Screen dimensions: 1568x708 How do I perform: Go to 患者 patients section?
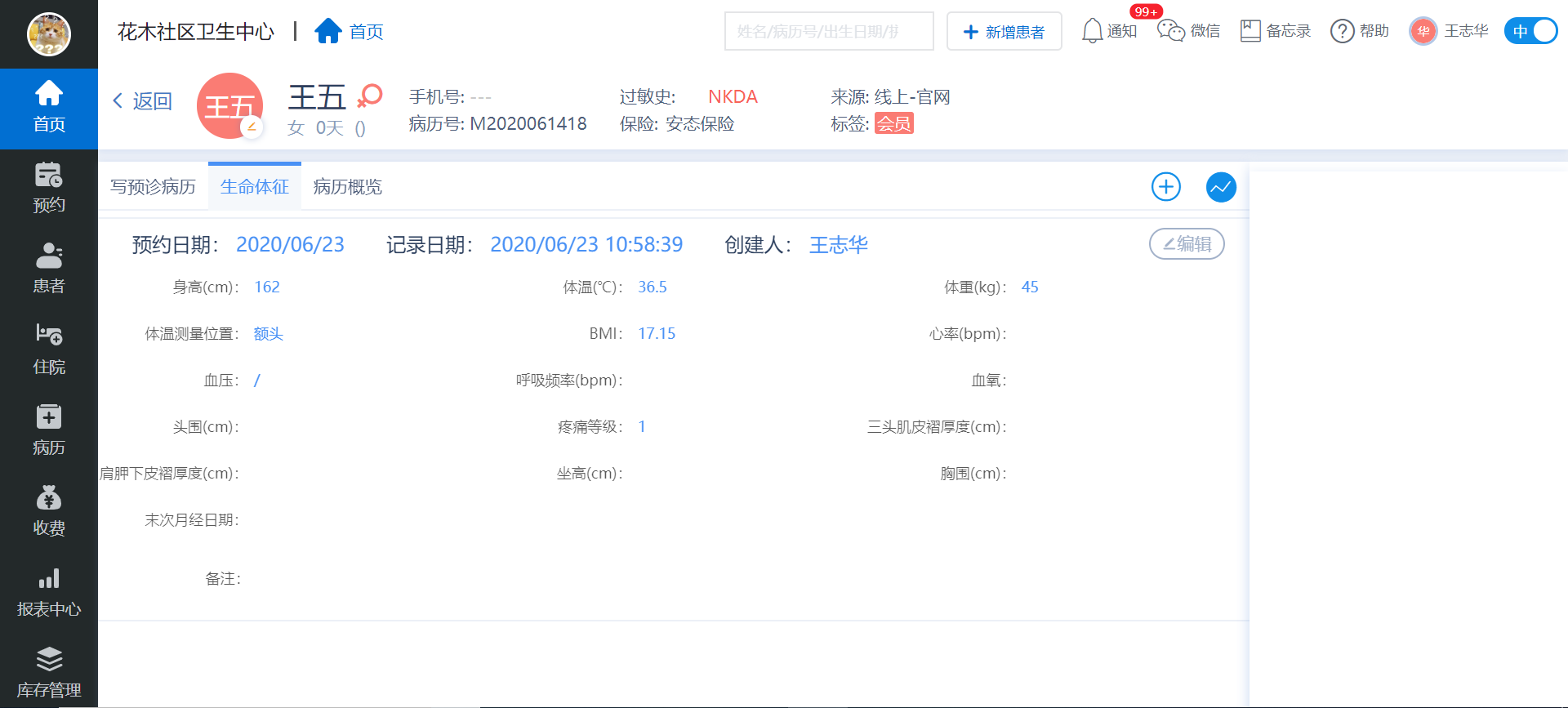pos(49,269)
